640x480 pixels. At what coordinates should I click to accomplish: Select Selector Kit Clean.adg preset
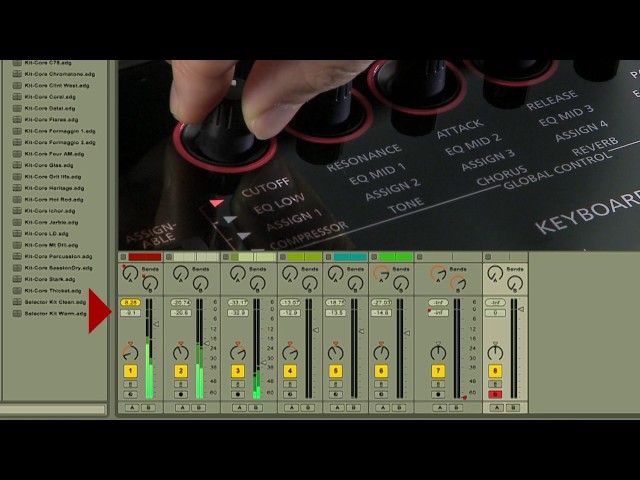(x=55, y=302)
